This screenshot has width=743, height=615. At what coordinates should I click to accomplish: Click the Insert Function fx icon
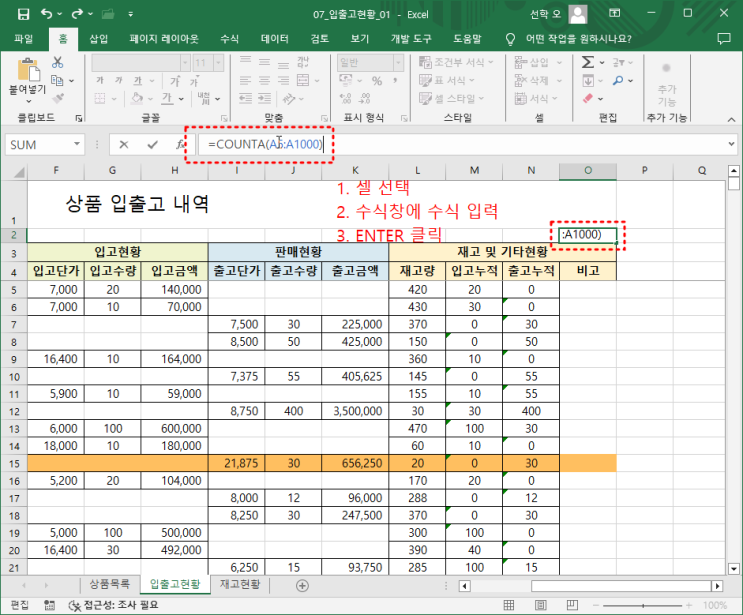coord(180,144)
